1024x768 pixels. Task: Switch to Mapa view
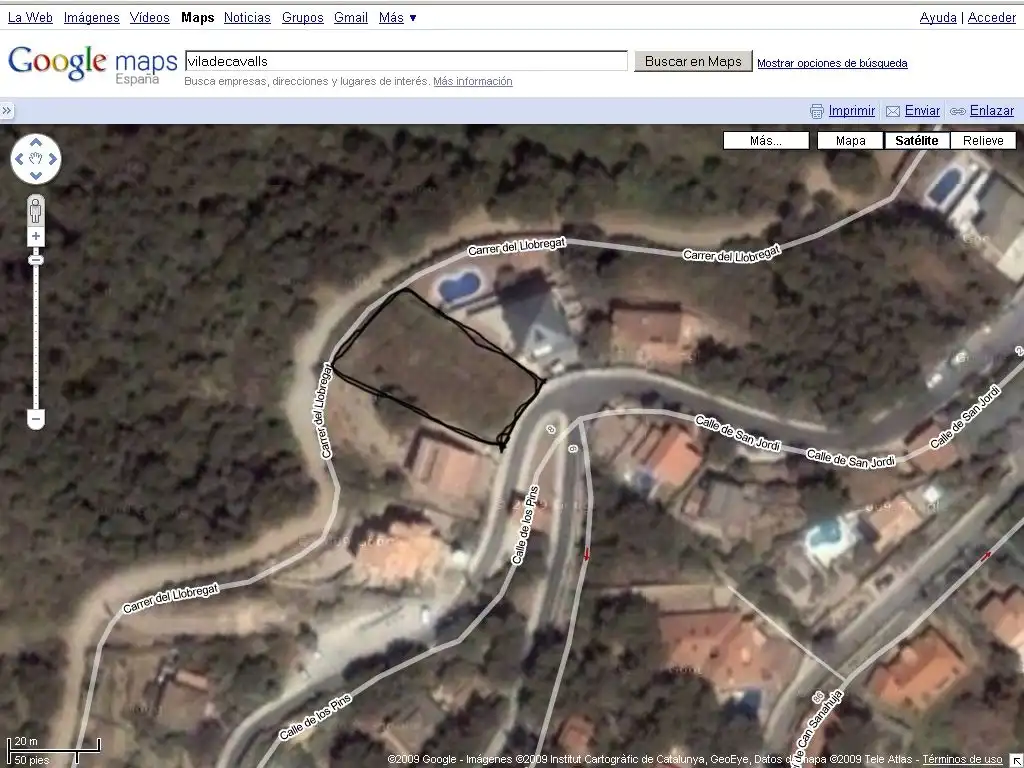pyautogui.click(x=850, y=140)
